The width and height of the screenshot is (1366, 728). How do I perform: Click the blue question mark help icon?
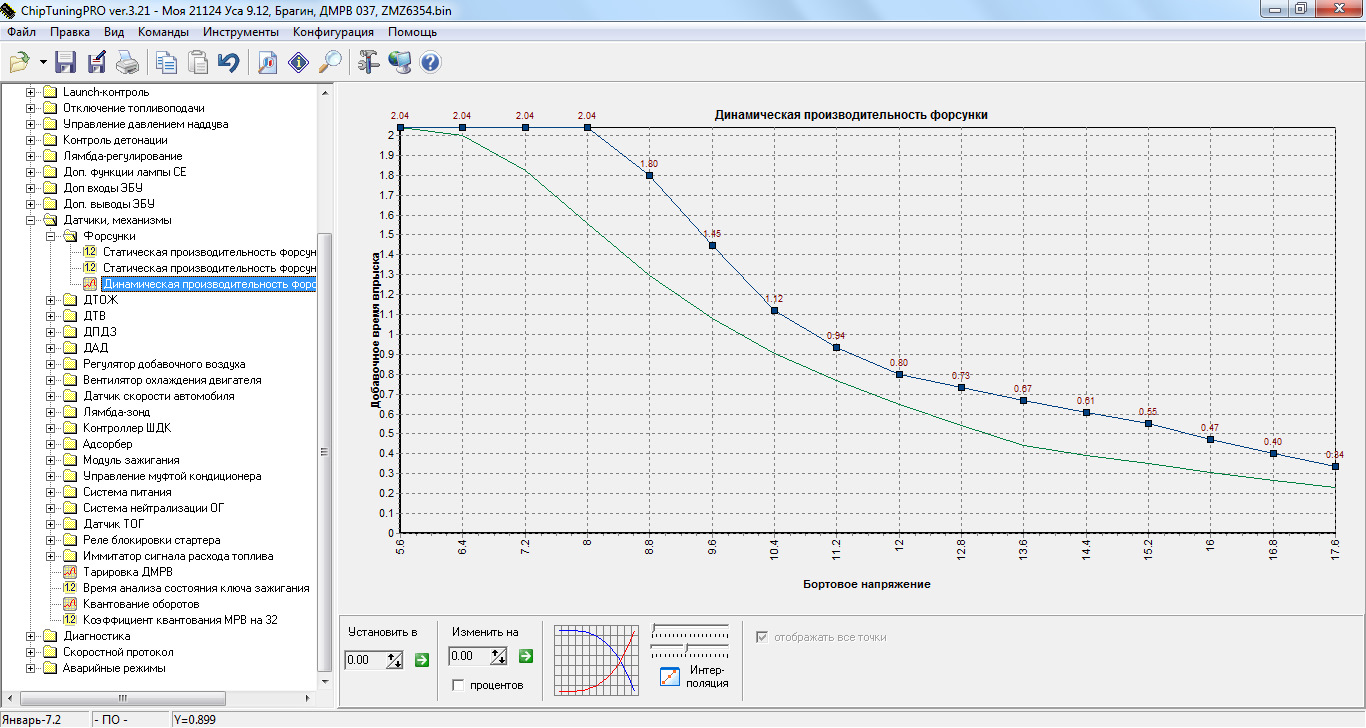(430, 63)
